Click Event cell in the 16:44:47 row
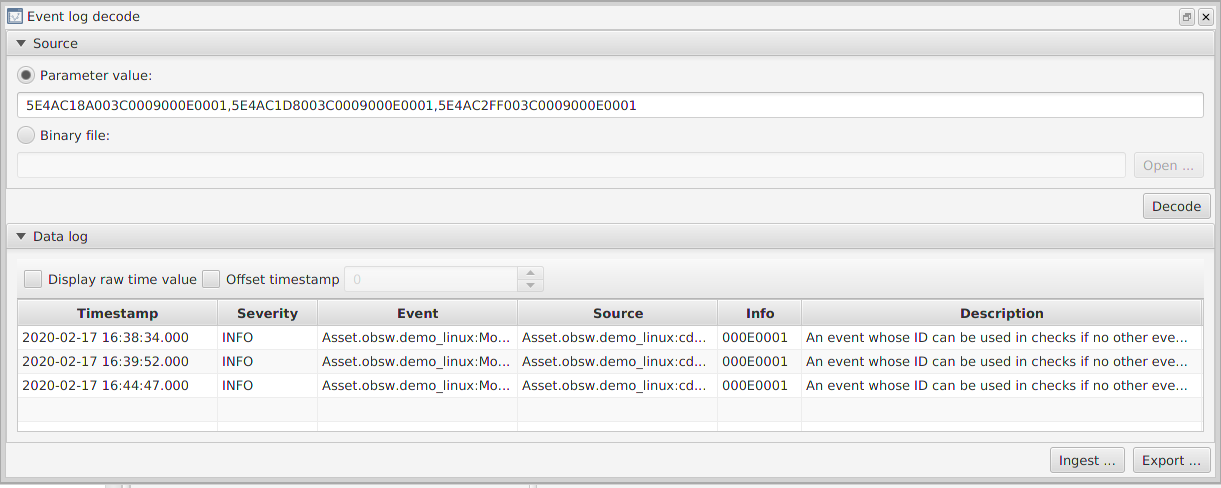Image resolution: width=1221 pixels, height=488 pixels. (x=417, y=385)
